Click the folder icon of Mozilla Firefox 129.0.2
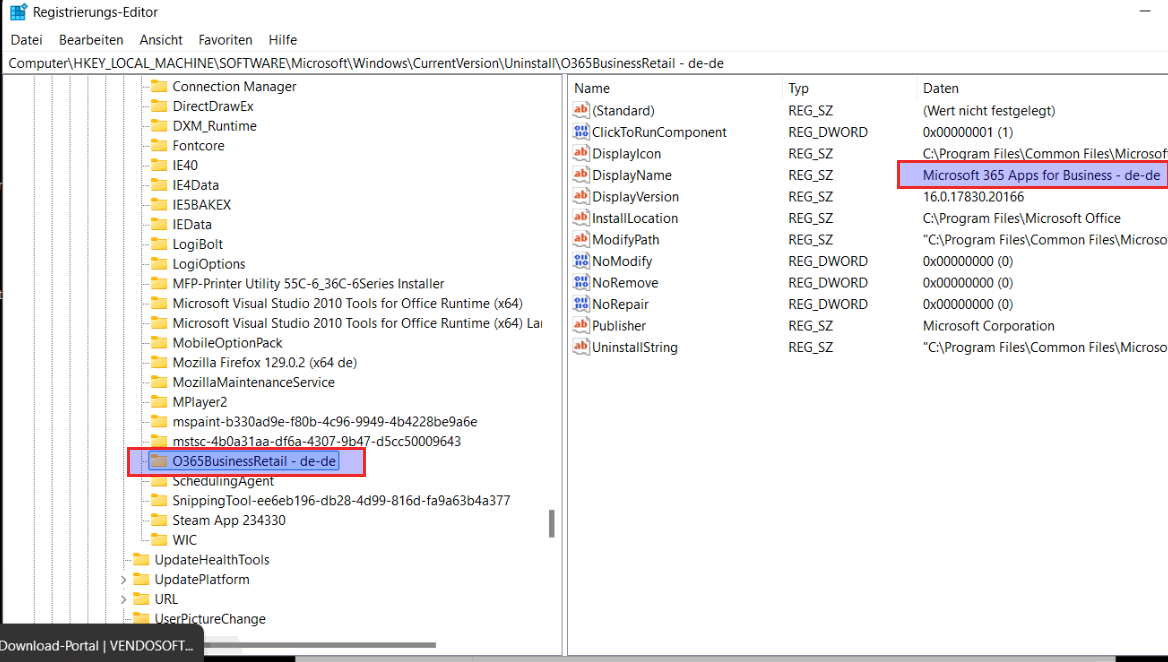1168x662 pixels. [x=158, y=362]
